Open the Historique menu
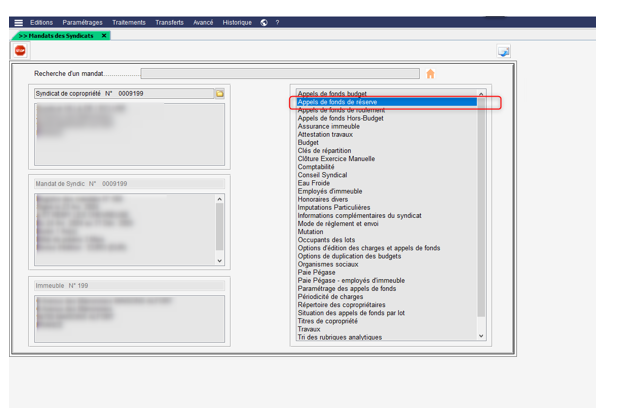 [x=237, y=22]
